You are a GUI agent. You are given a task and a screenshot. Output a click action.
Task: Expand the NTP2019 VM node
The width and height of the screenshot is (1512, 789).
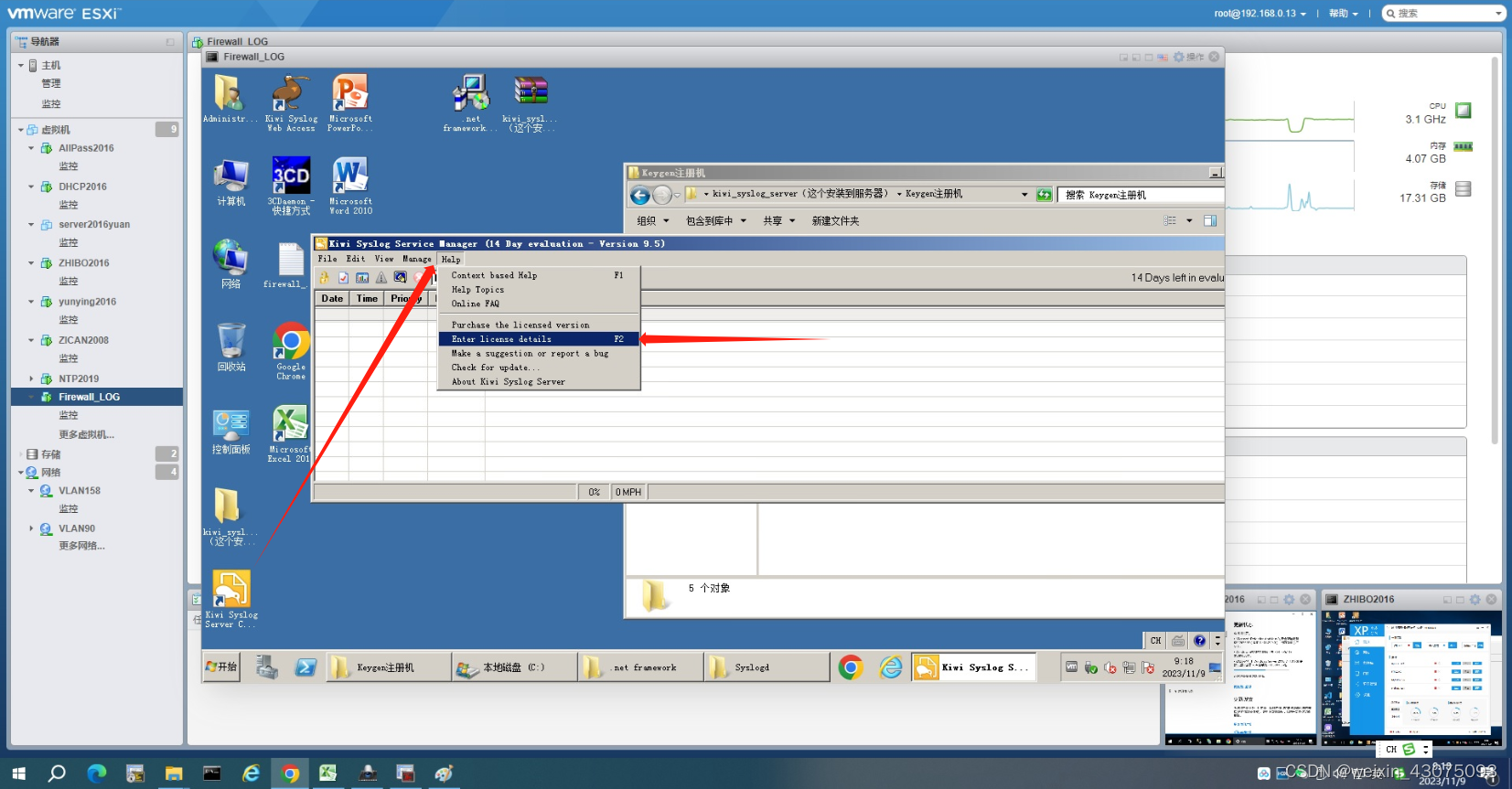31,379
